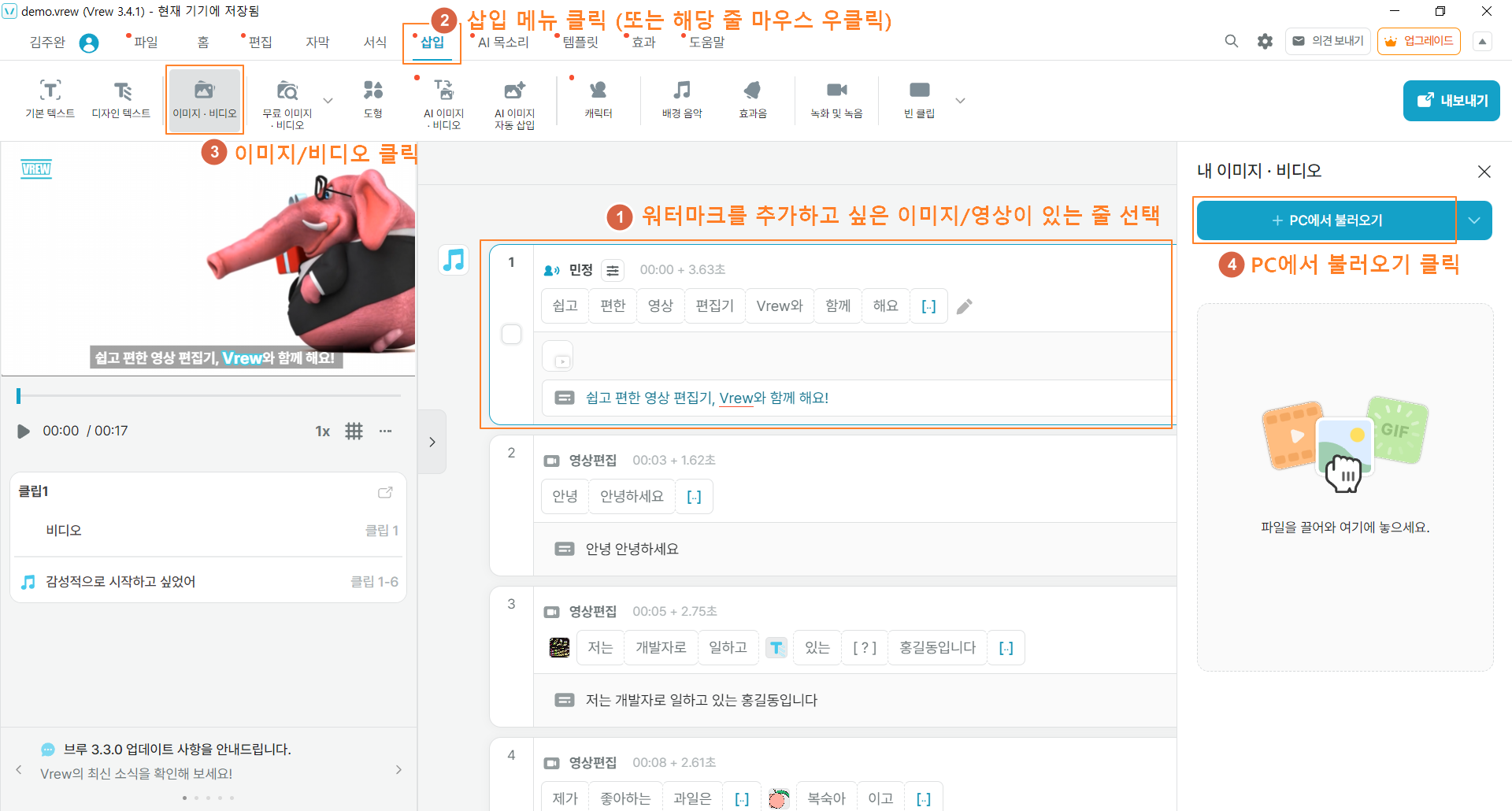Open the search magnifier icon
Viewport: 1512px width, 811px height.
[1232, 41]
